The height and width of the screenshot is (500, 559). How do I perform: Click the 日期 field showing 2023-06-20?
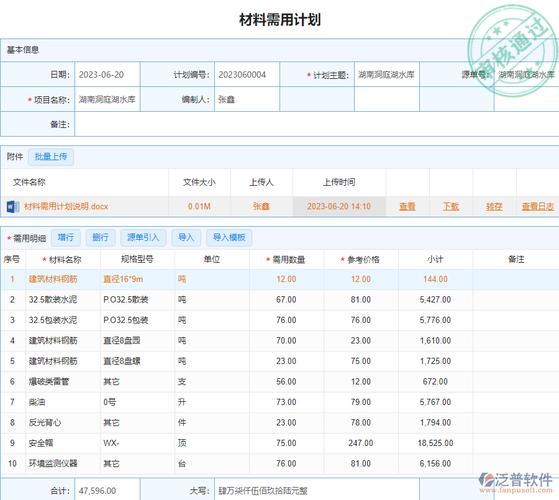[x=107, y=74]
